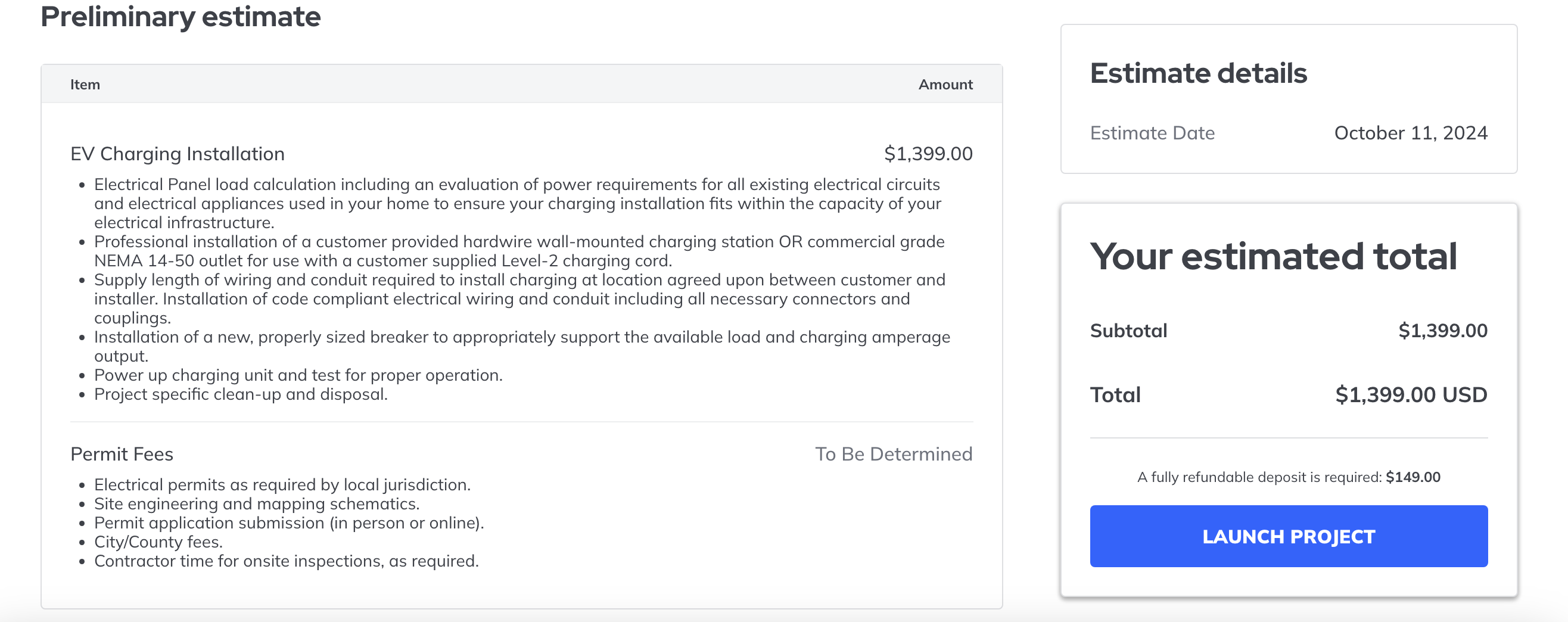1568x622 pixels.
Task: Click the Subtotal label
Action: click(x=1128, y=331)
